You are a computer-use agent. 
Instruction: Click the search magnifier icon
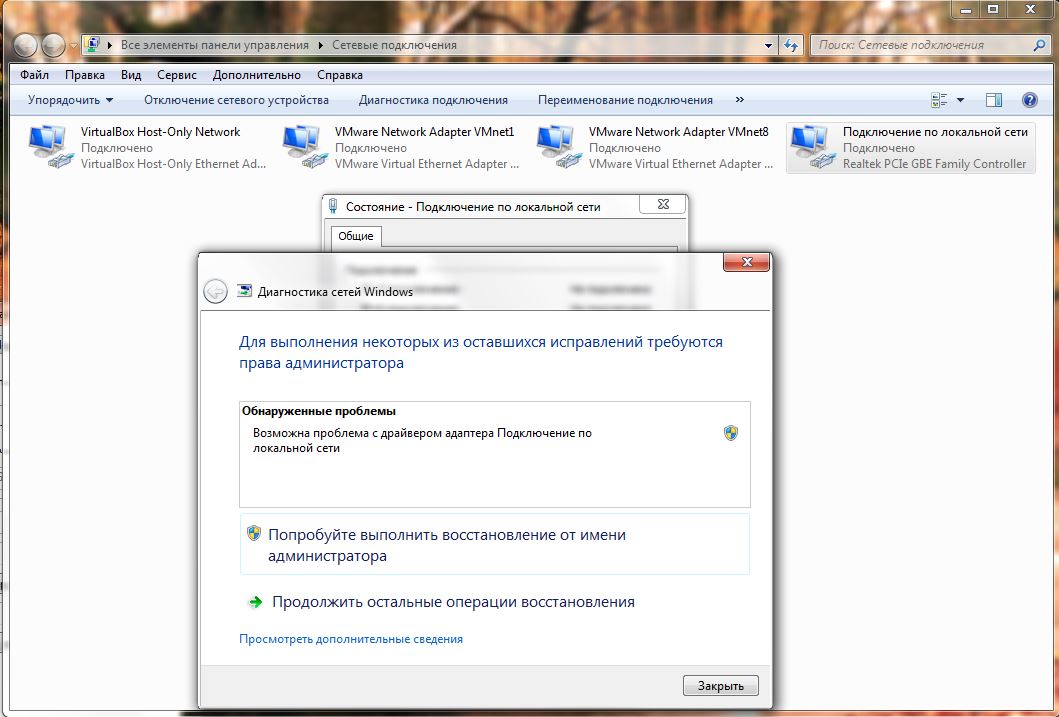1039,45
